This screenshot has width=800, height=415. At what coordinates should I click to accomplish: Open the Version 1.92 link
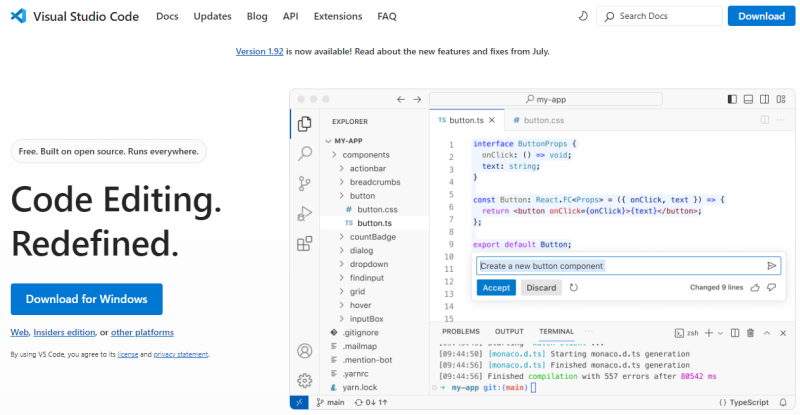point(259,51)
